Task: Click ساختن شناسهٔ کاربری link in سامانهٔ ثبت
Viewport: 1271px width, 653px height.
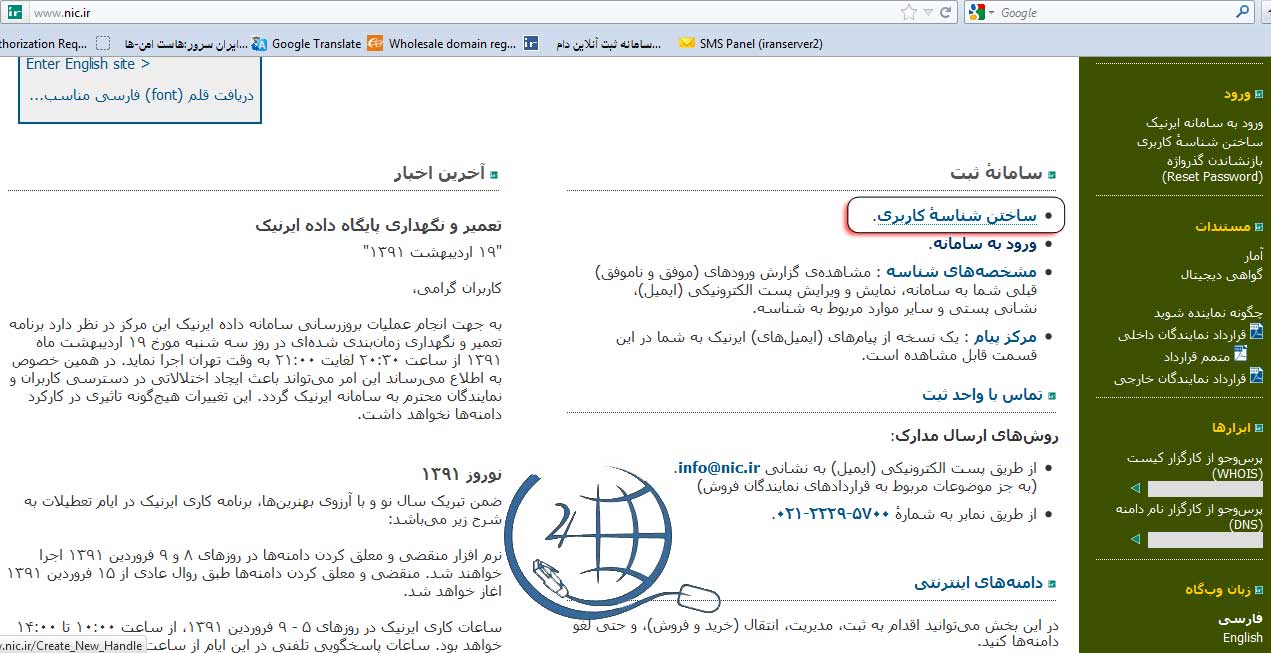Action: tap(954, 216)
